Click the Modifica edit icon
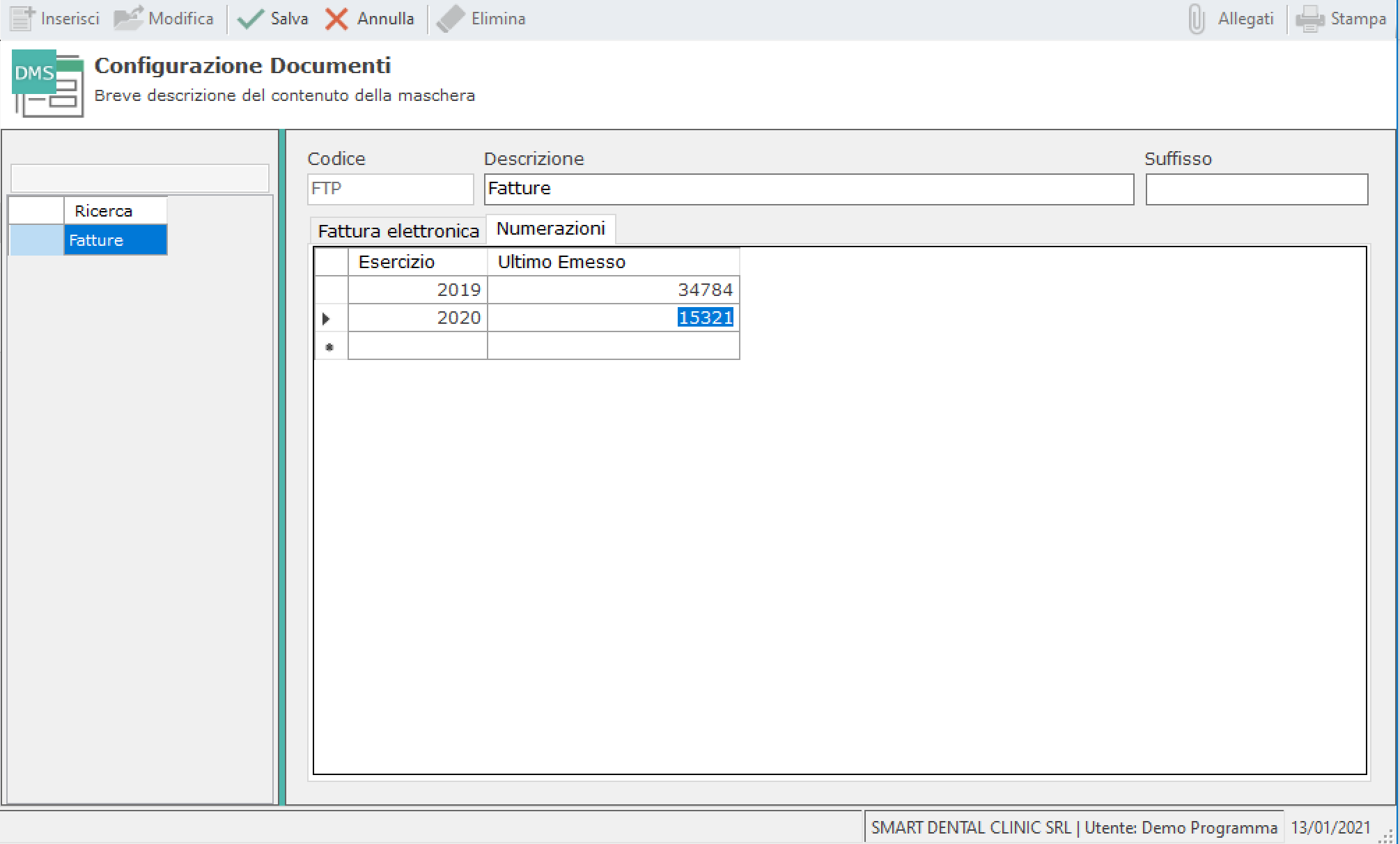The width and height of the screenshot is (1400, 844). click(x=128, y=19)
